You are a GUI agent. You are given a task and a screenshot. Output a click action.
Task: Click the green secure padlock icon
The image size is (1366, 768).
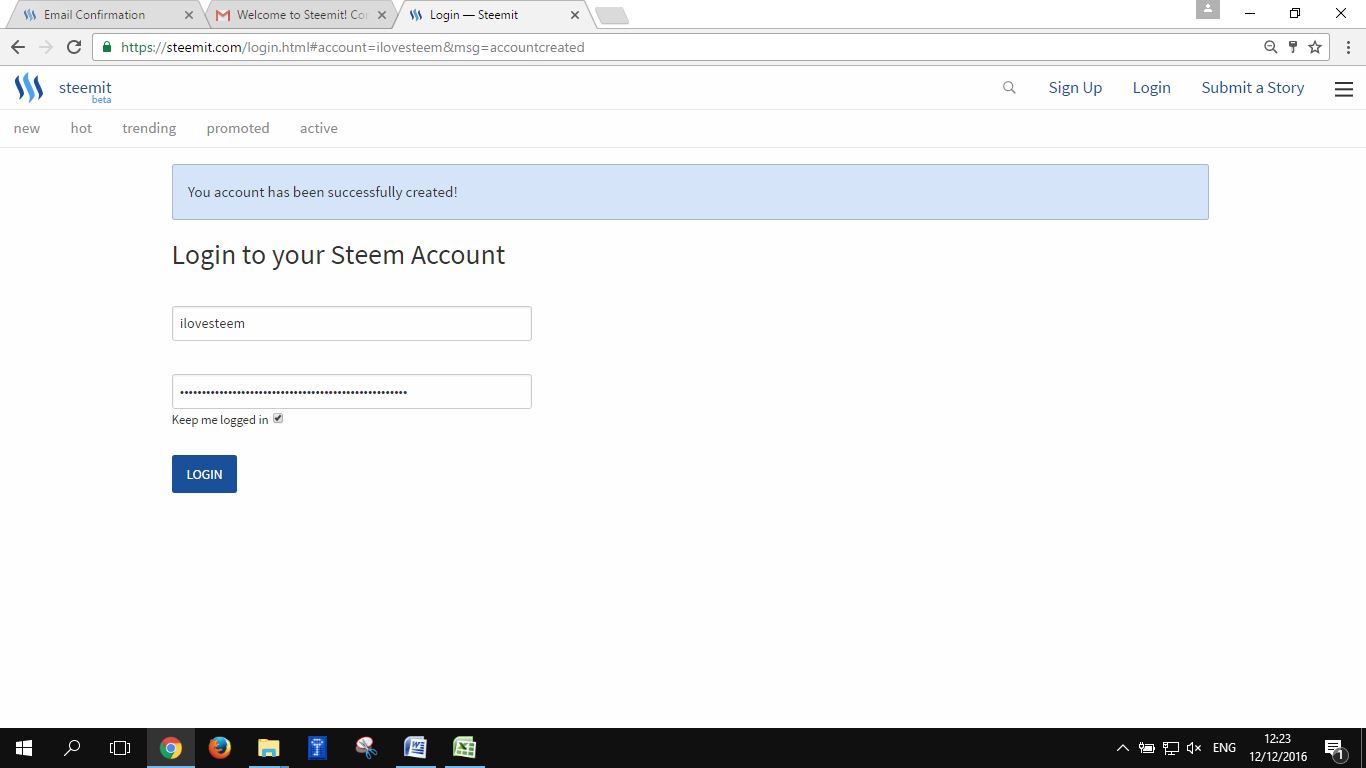(107, 47)
